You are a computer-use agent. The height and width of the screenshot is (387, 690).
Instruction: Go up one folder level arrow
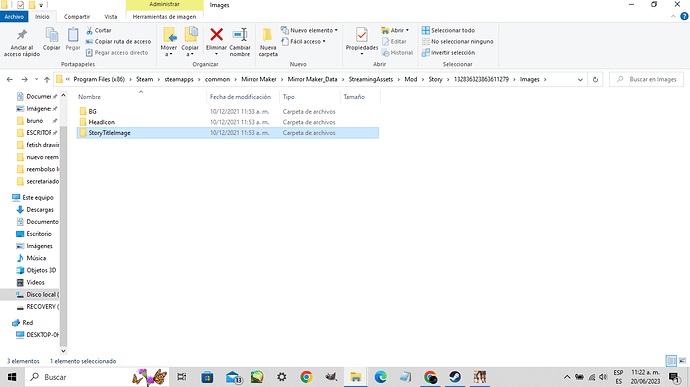(x=47, y=80)
